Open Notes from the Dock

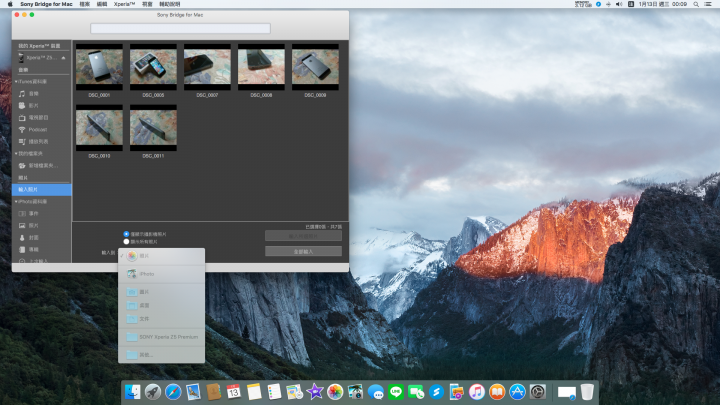[x=254, y=392]
